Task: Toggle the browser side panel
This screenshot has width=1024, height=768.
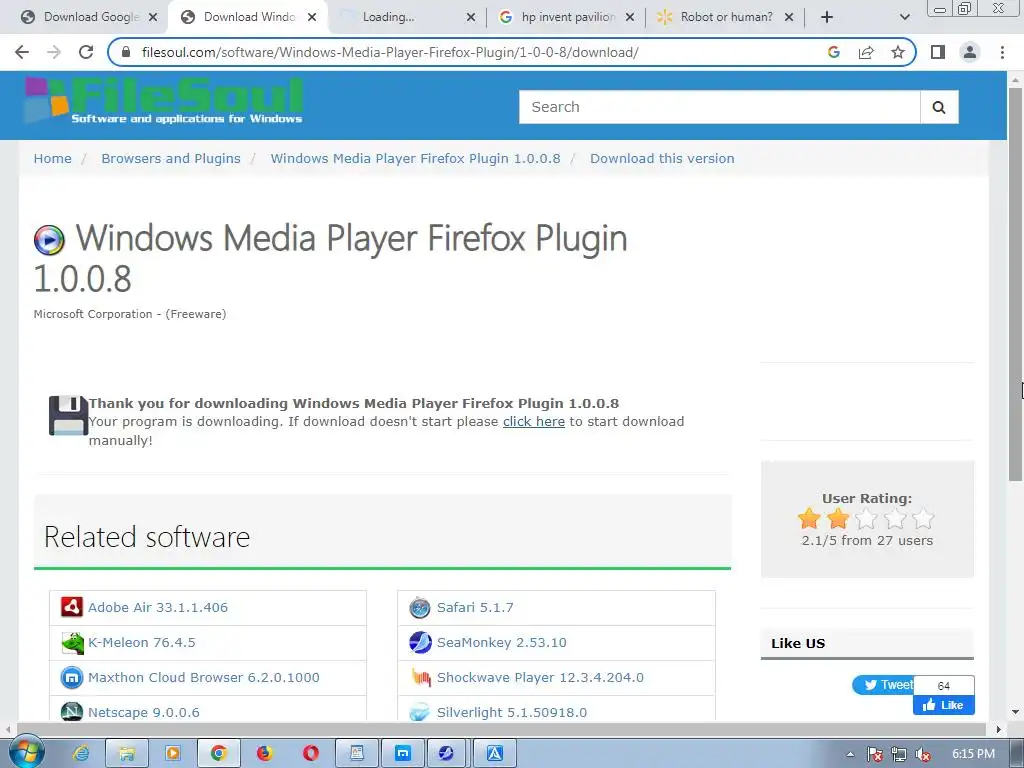Action: [938, 52]
